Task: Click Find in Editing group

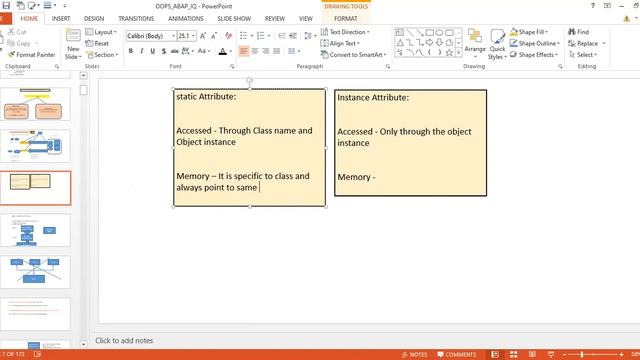Action: 578,32
